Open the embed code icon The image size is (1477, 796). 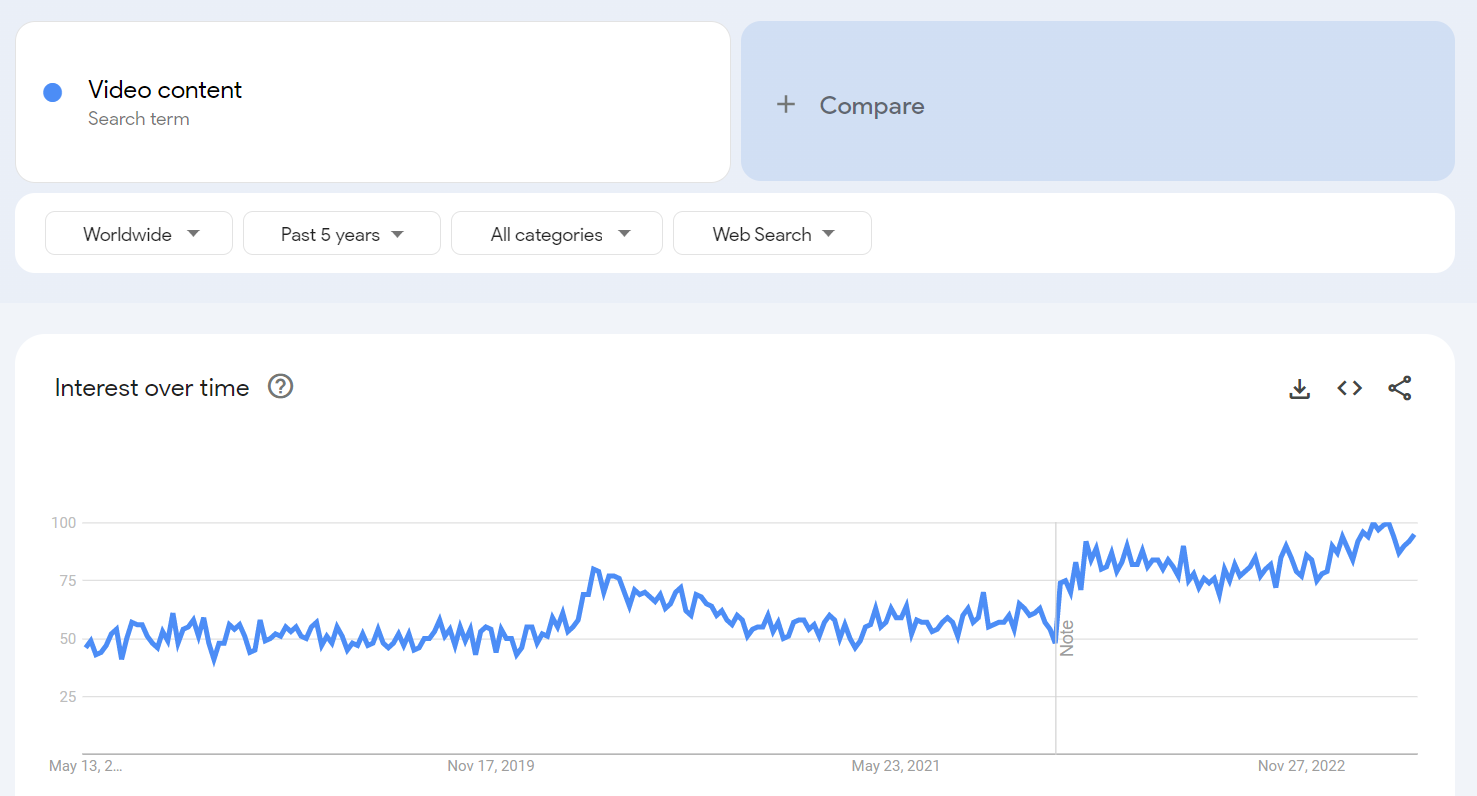coord(1350,388)
